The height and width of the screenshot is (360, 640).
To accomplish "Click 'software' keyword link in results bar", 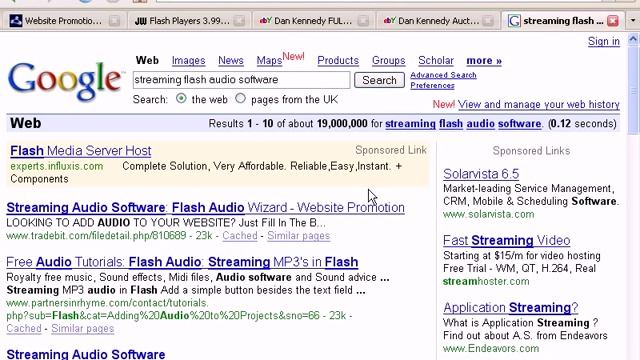I will click(x=519, y=124).
